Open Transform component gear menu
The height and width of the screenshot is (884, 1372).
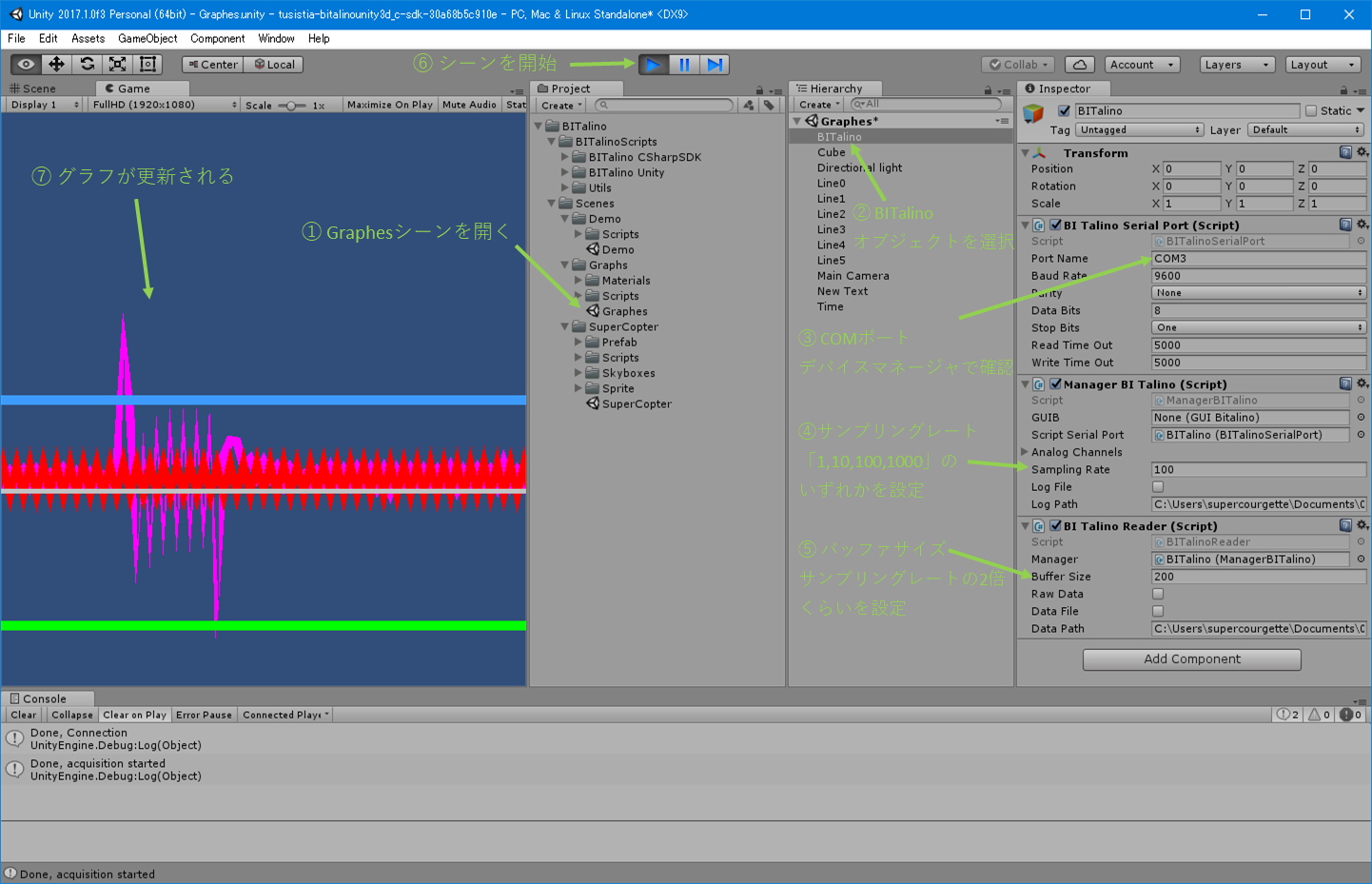point(1362,152)
